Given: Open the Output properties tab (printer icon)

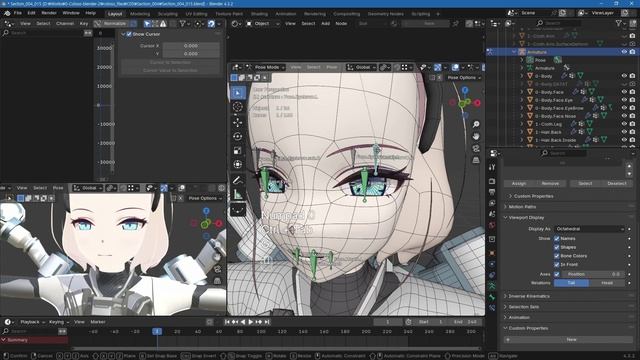Looking at the screenshot, I should (492, 192).
